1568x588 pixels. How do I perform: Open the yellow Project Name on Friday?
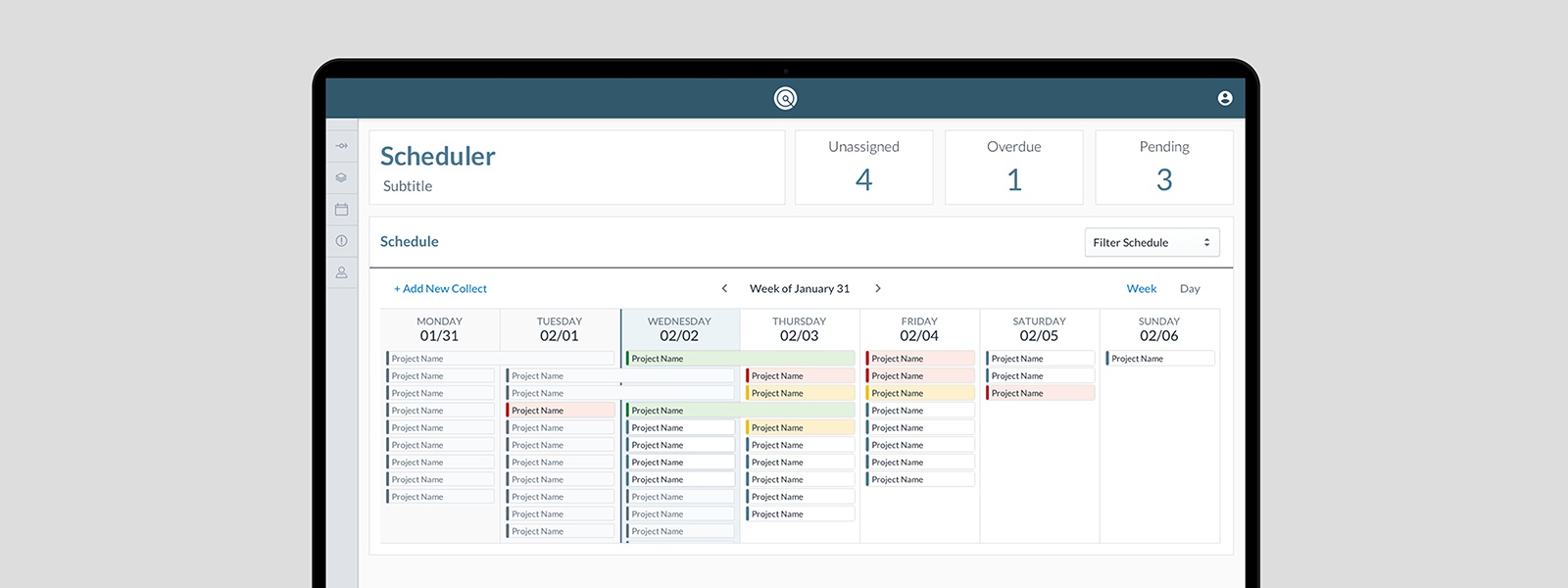(x=920, y=393)
